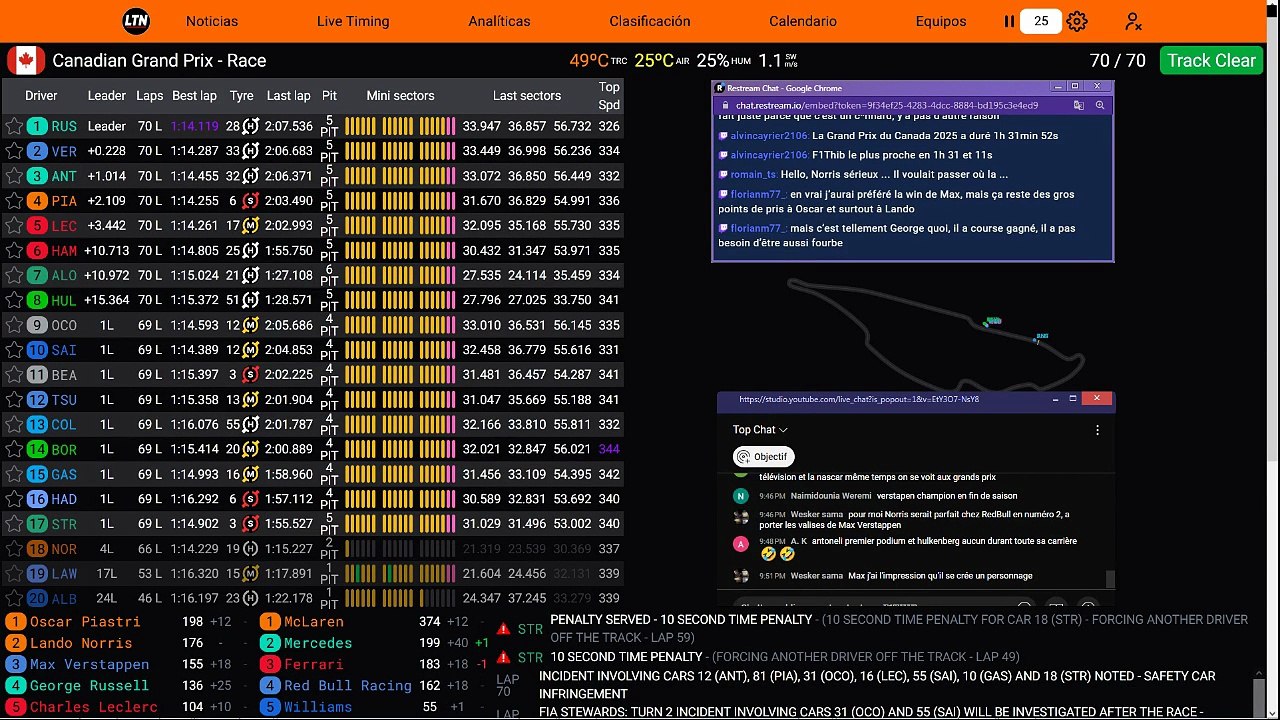Click RUS mini sectors bar
1280x720 pixels.
(400, 126)
